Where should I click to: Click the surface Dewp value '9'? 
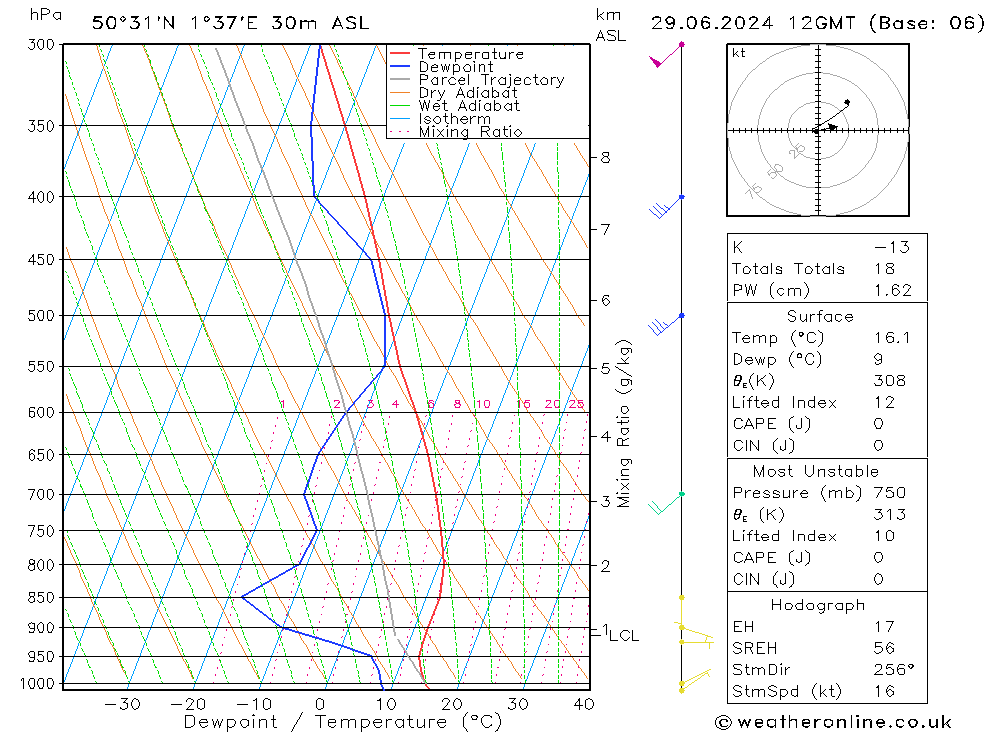coord(879,359)
